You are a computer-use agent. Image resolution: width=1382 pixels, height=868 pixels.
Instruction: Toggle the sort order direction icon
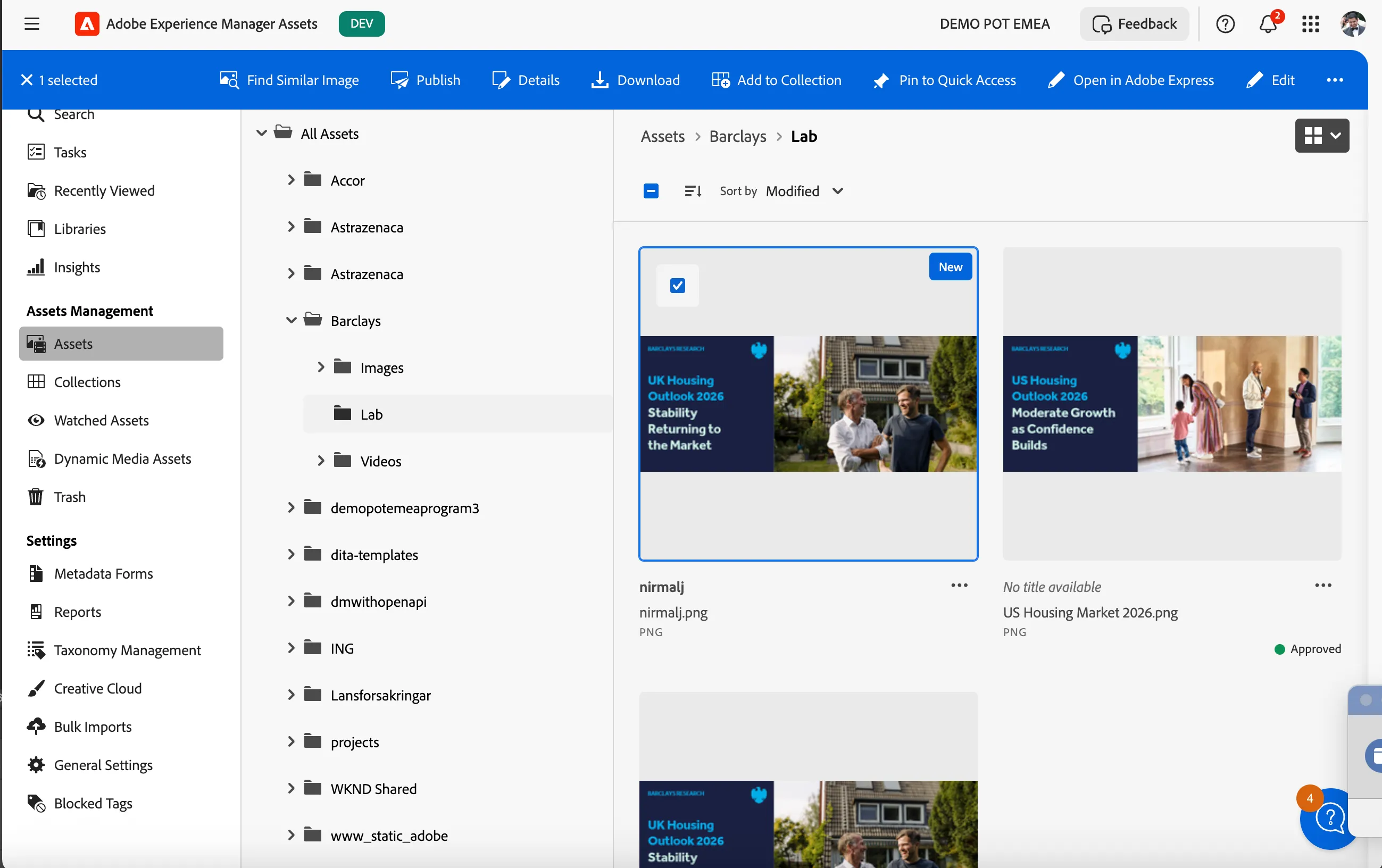point(693,191)
